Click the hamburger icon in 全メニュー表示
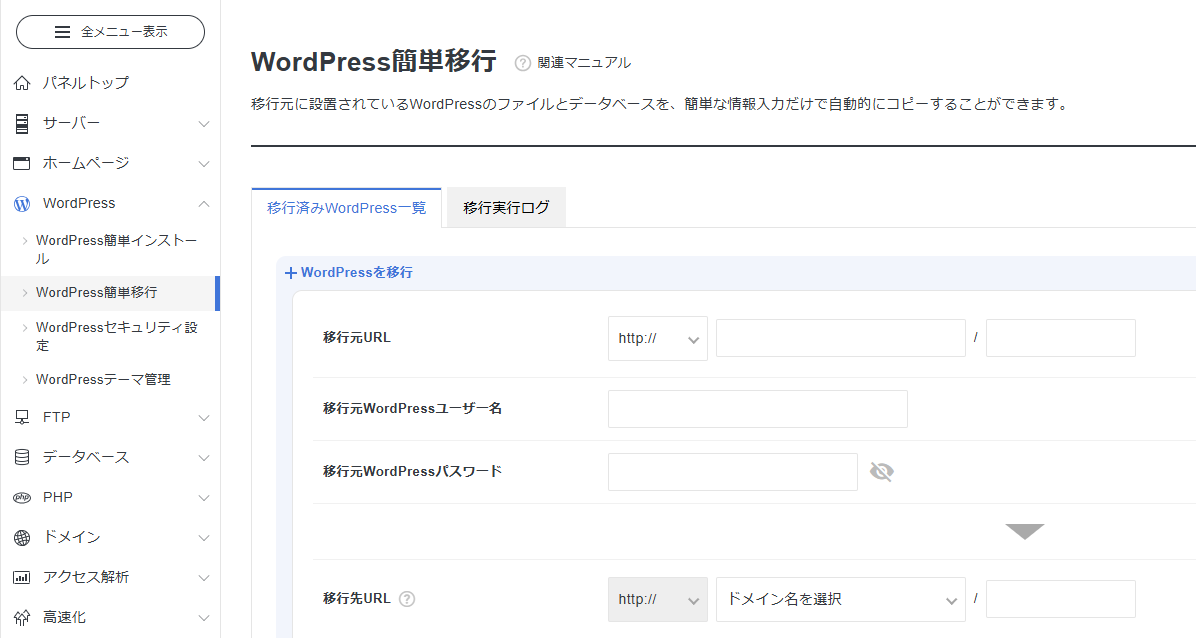The height and width of the screenshot is (638, 1196). tap(63, 32)
